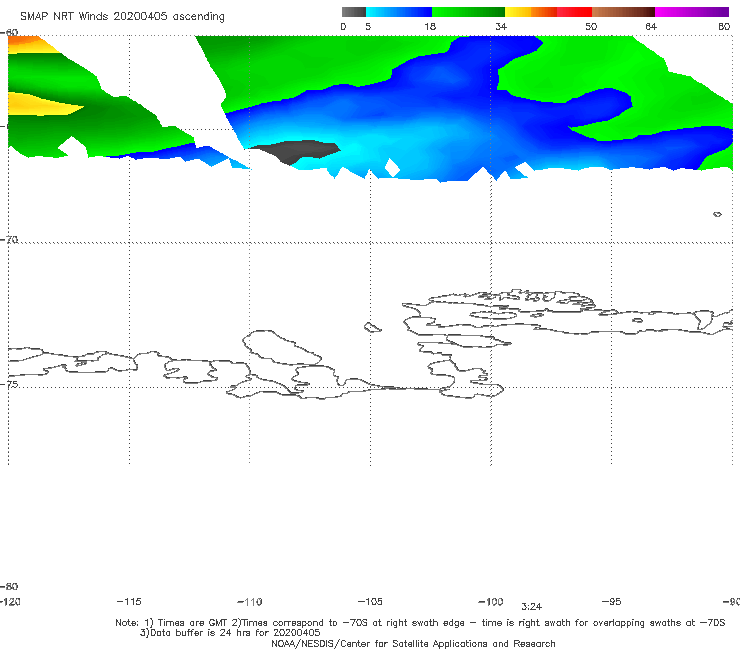Click the longitude label '-105'
This screenshot has width=740, height=650.
coord(370,601)
